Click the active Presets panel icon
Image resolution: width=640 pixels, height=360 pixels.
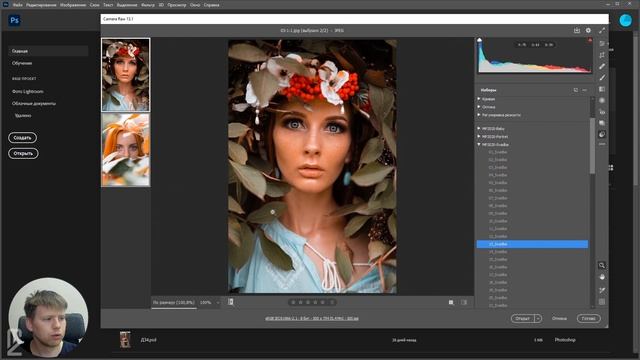602,134
